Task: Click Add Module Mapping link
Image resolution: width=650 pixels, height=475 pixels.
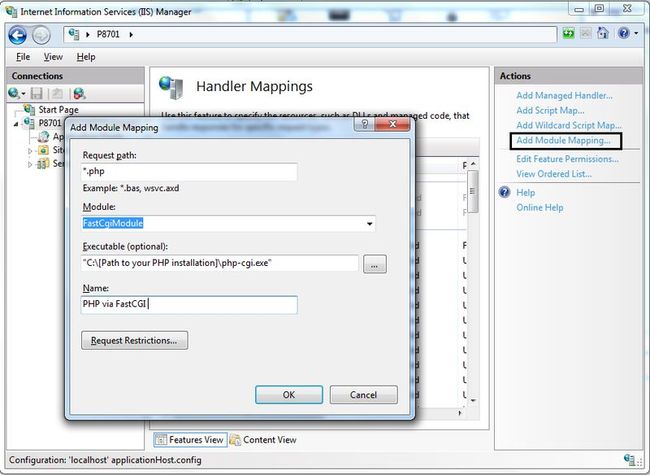Action: pos(563,140)
